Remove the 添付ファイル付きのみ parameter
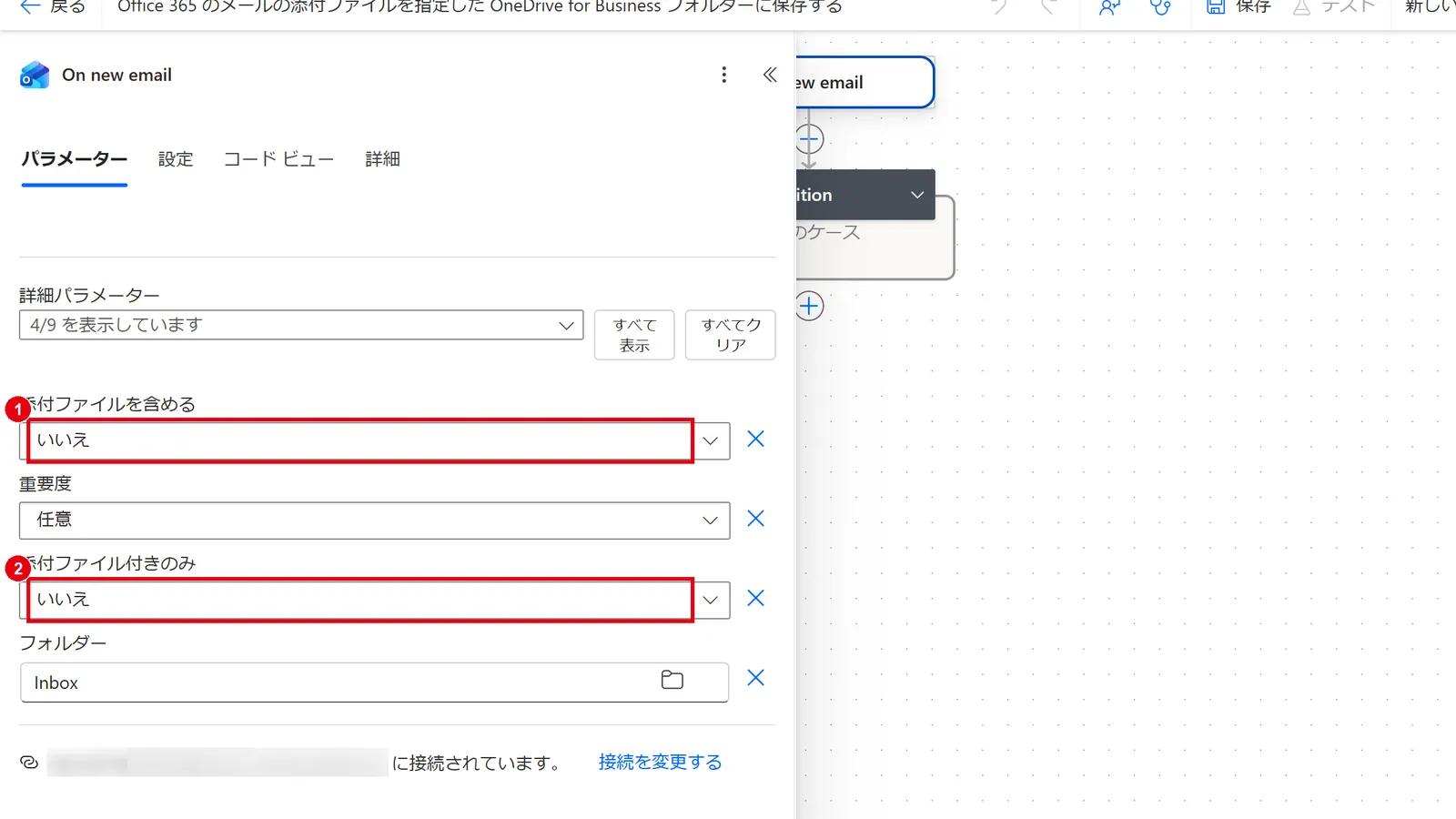 (755, 598)
